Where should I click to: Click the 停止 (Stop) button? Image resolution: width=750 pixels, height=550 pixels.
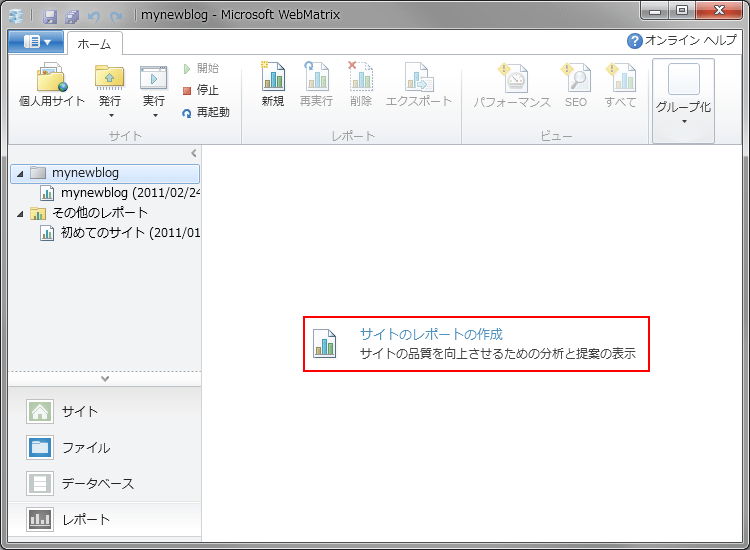201,90
